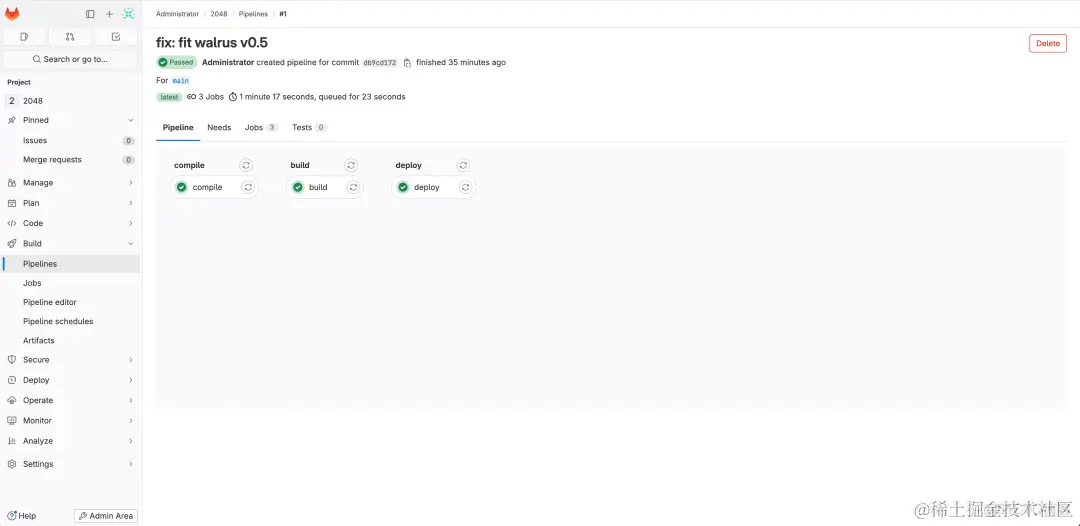Image resolution: width=1080 pixels, height=526 pixels.
Task: Open Pipeline editor in sidebar
Action: pos(70,302)
